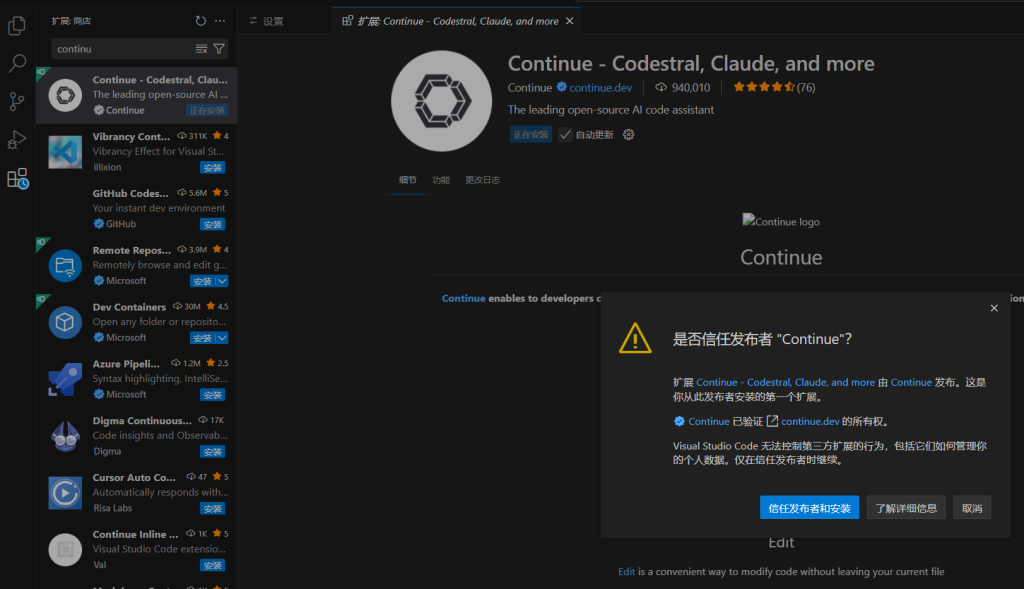Clear the extension search results
The width and height of the screenshot is (1024, 589).
pyautogui.click(x=202, y=48)
